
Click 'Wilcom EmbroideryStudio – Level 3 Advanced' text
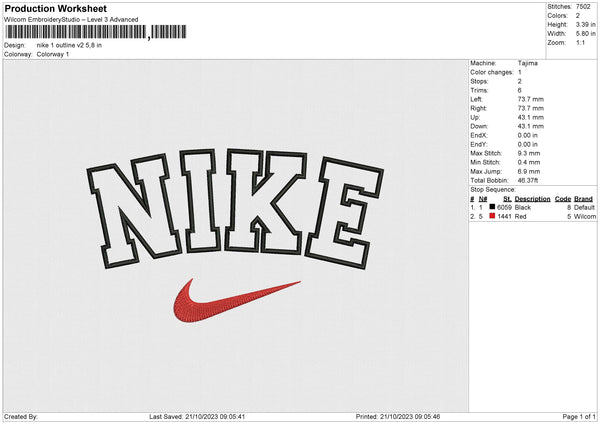point(71,20)
